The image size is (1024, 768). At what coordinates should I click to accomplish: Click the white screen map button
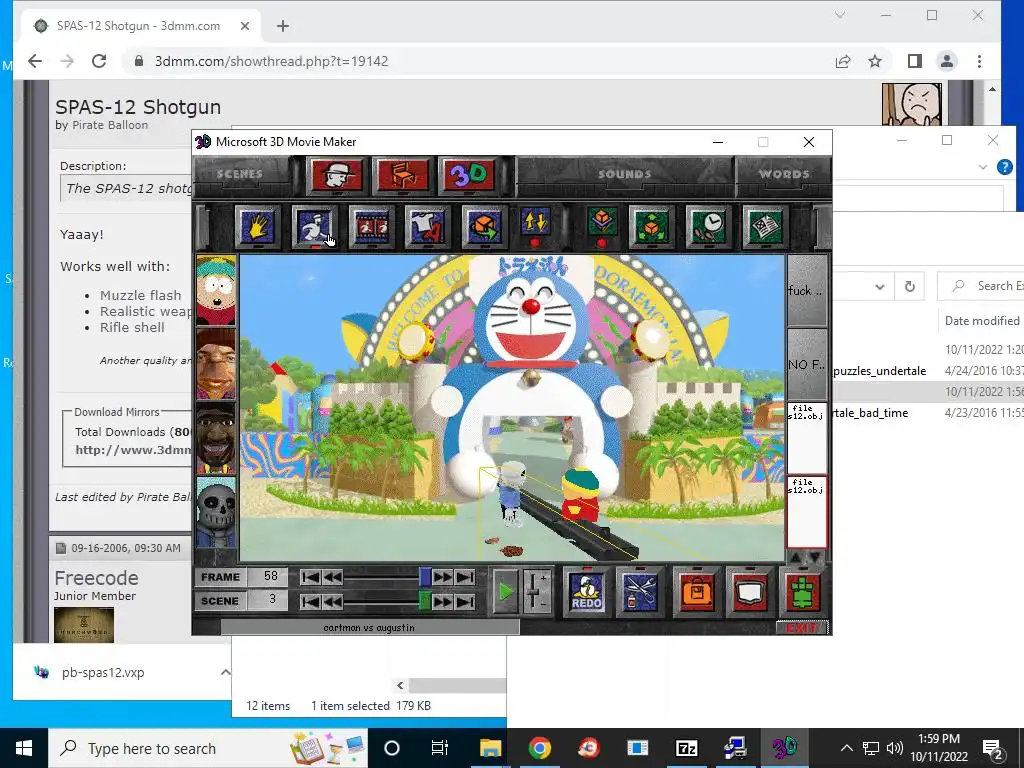[749, 592]
